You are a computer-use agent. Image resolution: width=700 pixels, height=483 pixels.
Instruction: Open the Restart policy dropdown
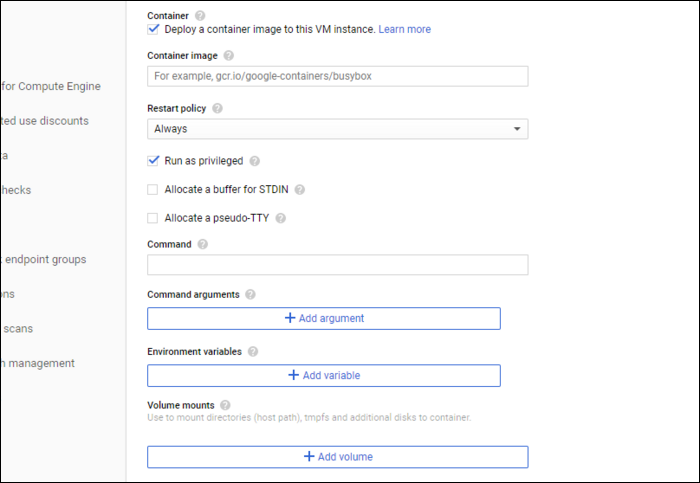tap(337, 129)
